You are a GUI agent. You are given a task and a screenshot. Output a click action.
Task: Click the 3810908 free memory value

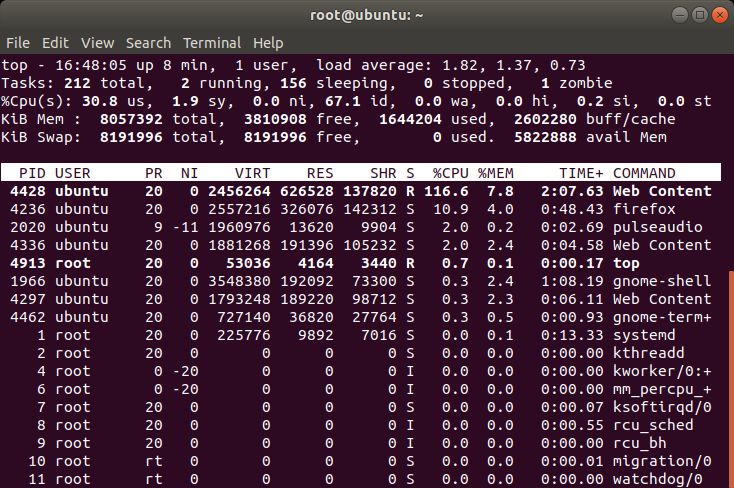coord(275,119)
